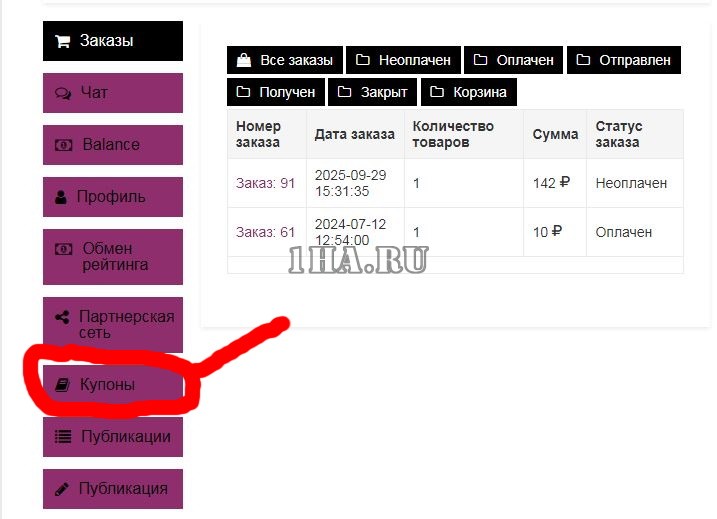The image size is (717, 519).
Task: Click the money icon beside Balance
Action: [63, 145]
